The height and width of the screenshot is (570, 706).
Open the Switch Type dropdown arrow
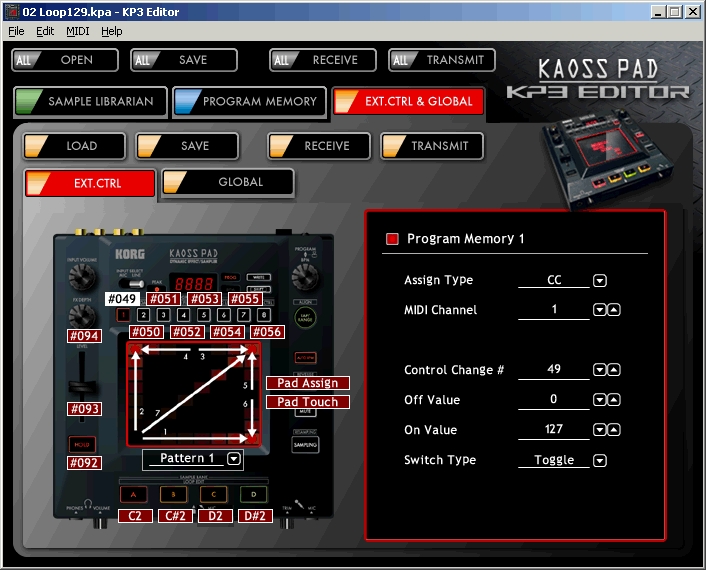[x=600, y=461]
